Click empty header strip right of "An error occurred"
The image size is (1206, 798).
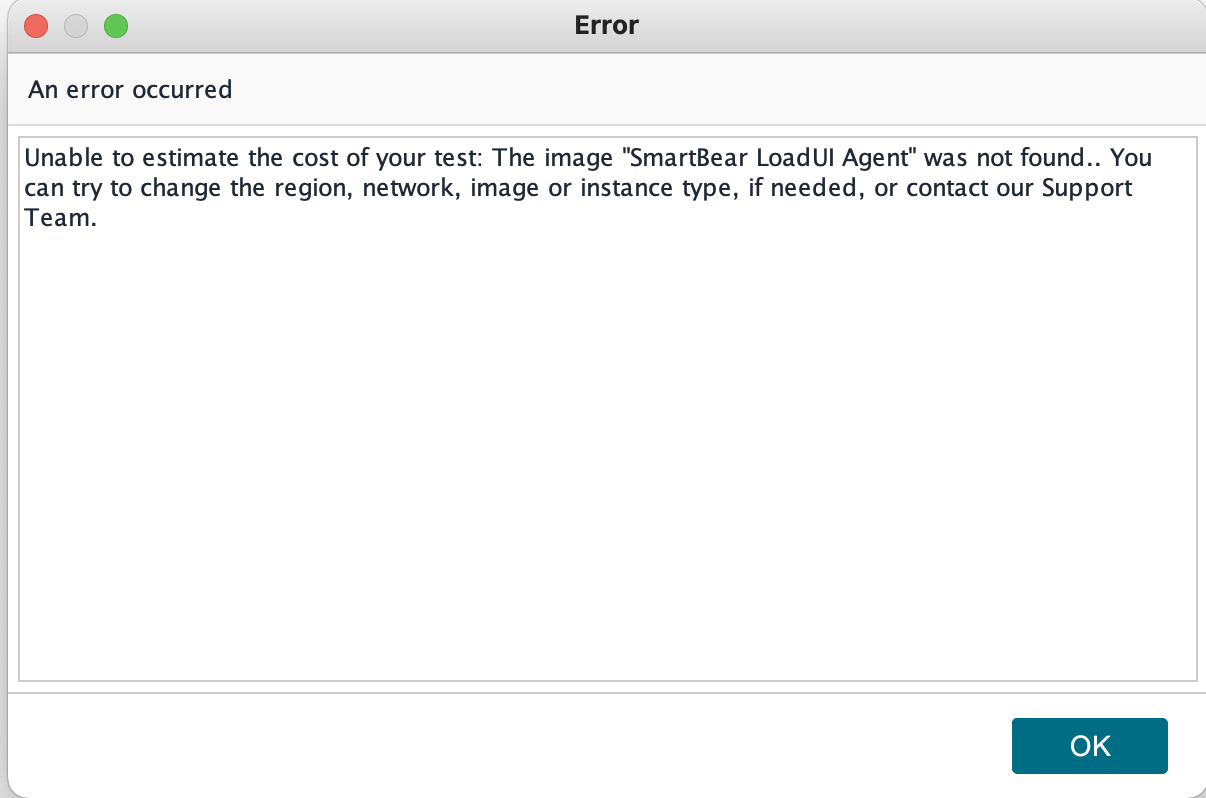point(700,89)
